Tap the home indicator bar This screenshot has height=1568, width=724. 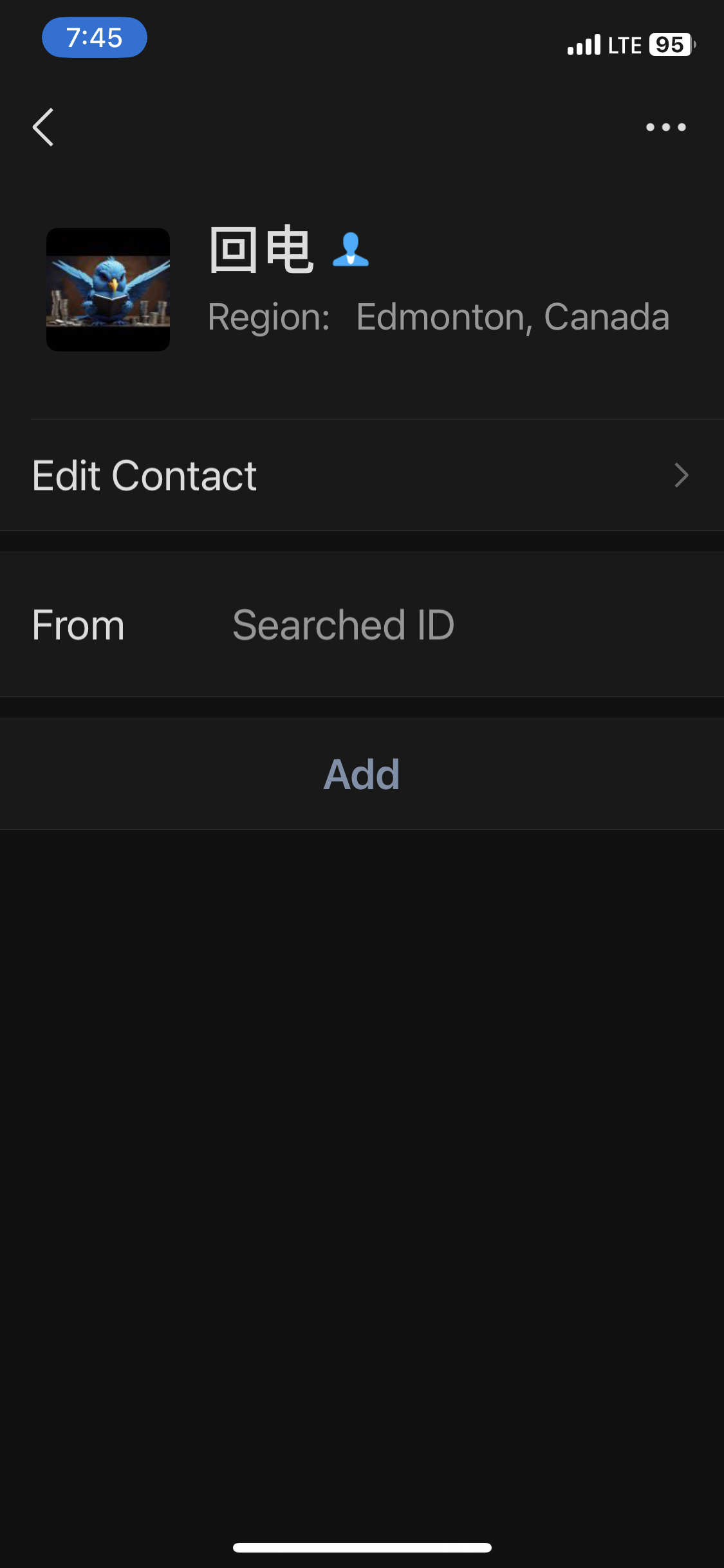(x=362, y=1547)
